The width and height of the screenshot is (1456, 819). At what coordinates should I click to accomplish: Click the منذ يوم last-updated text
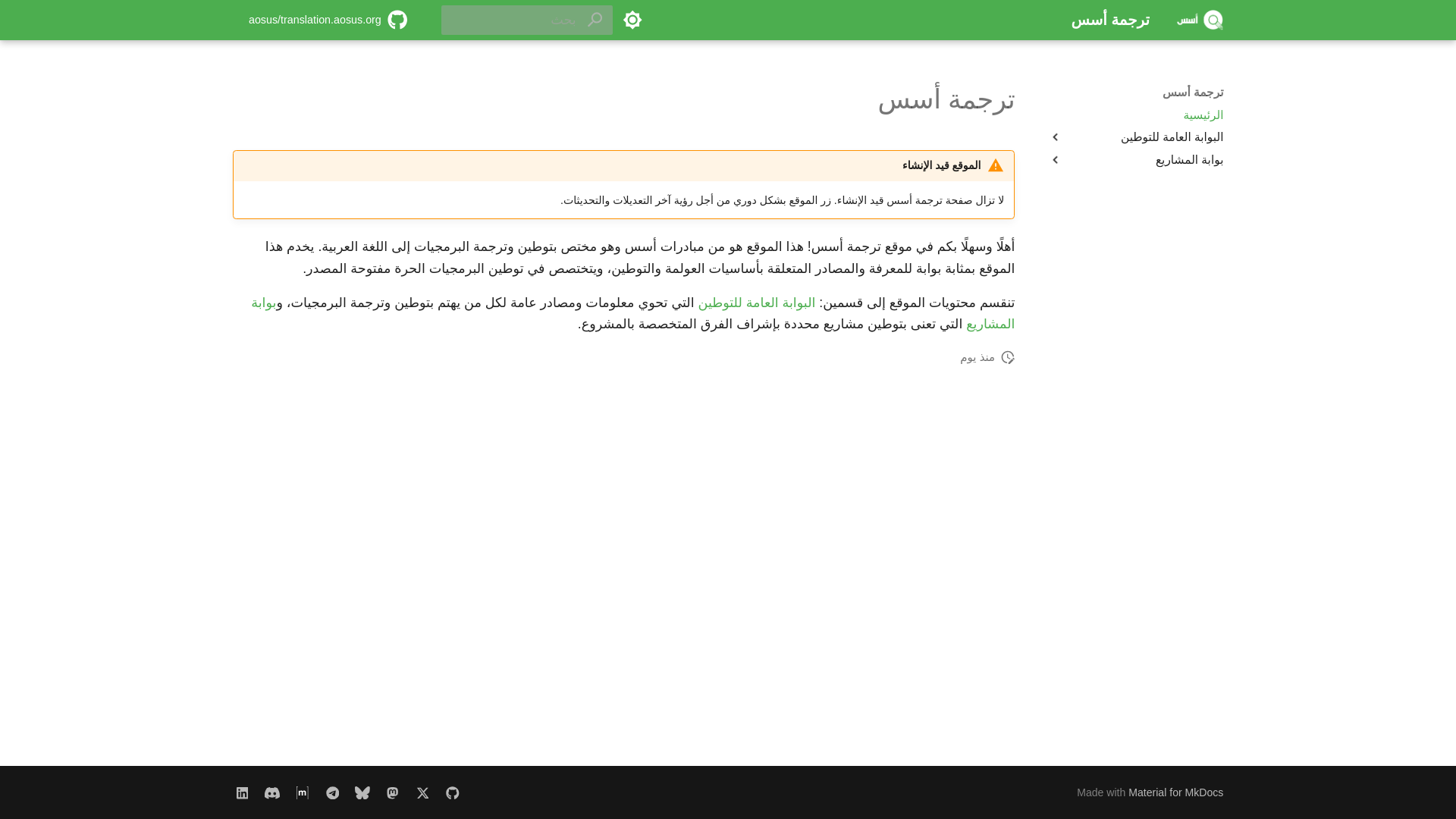(x=977, y=357)
